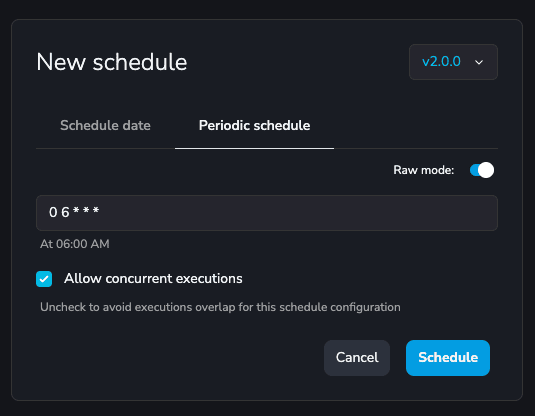The height and width of the screenshot is (416, 535).
Task: Click the chevron arrow beside v2.0.0
Action: (x=479, y=62)
